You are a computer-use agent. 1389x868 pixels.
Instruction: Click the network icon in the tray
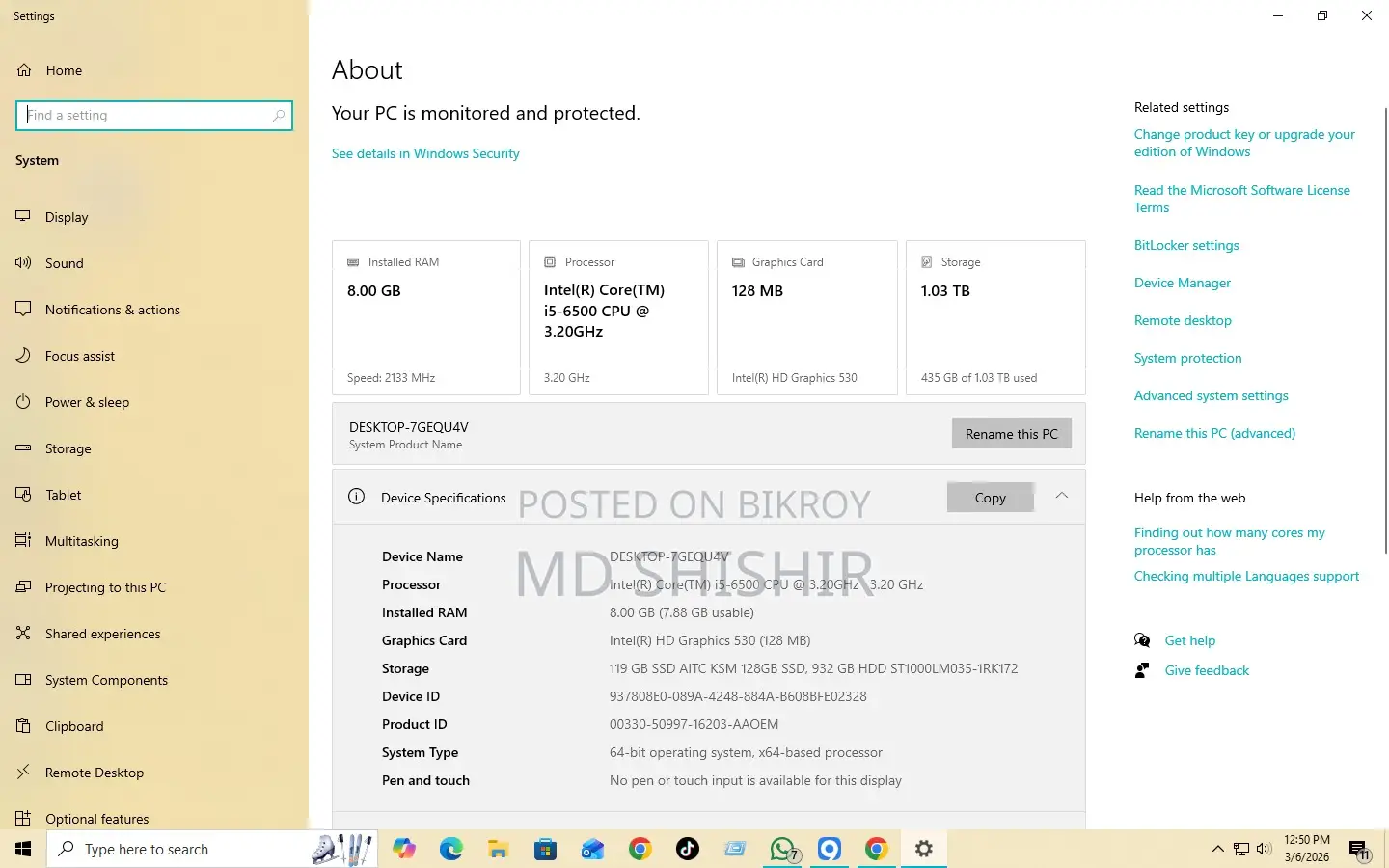pyautogui.click(x=1241, y=849)
